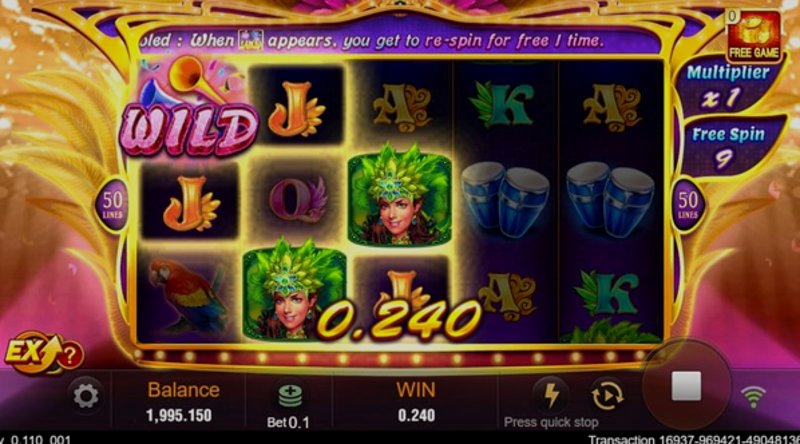Stop the spin with the square button
800x444 pixels.
tap(686, 386)
